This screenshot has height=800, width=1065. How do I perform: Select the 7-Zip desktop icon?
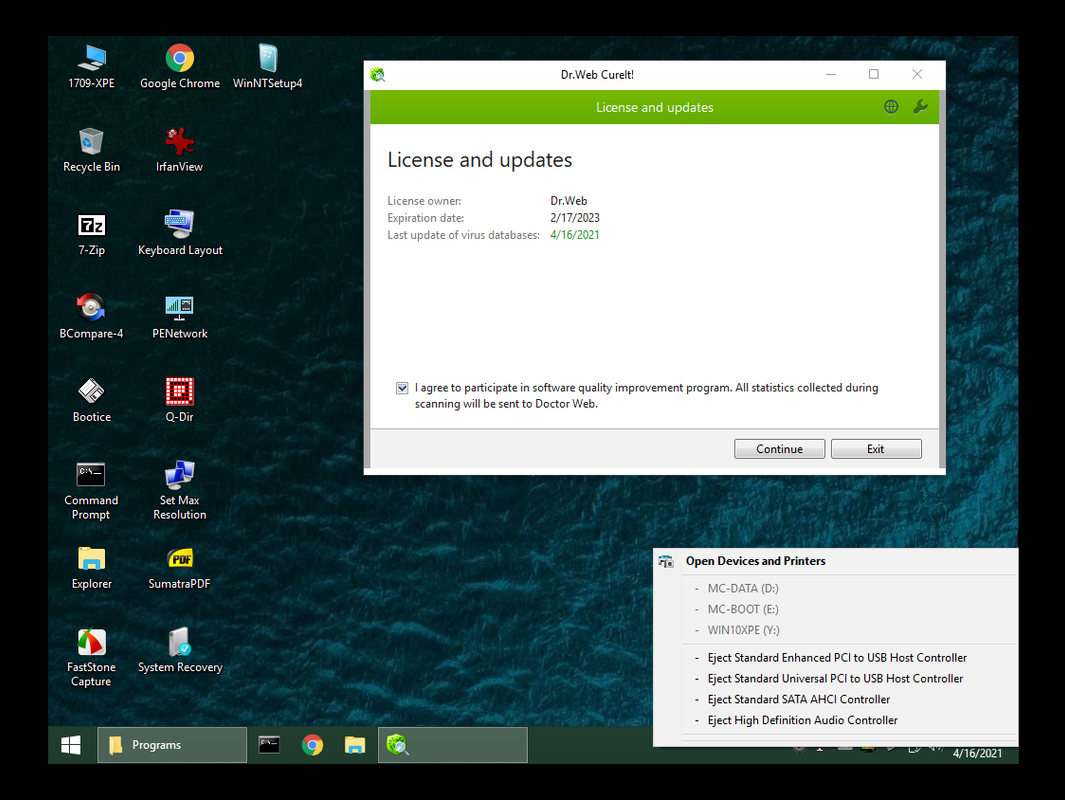[x=91, y=234]
